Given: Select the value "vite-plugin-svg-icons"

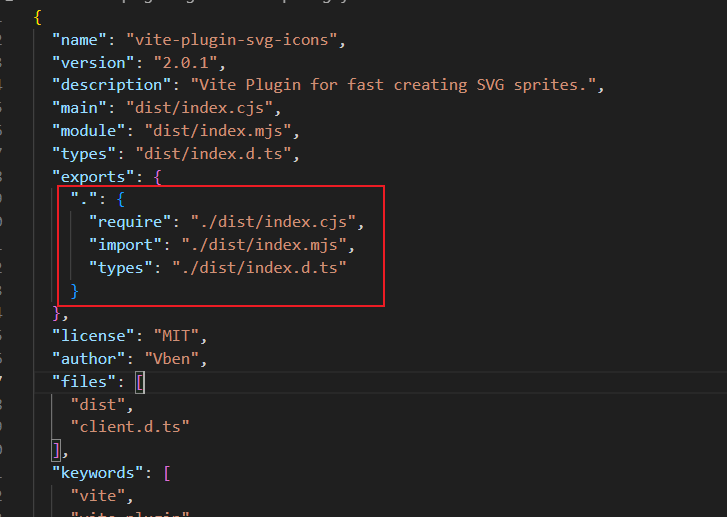Looking at the screenshot, I should (232, 40).
